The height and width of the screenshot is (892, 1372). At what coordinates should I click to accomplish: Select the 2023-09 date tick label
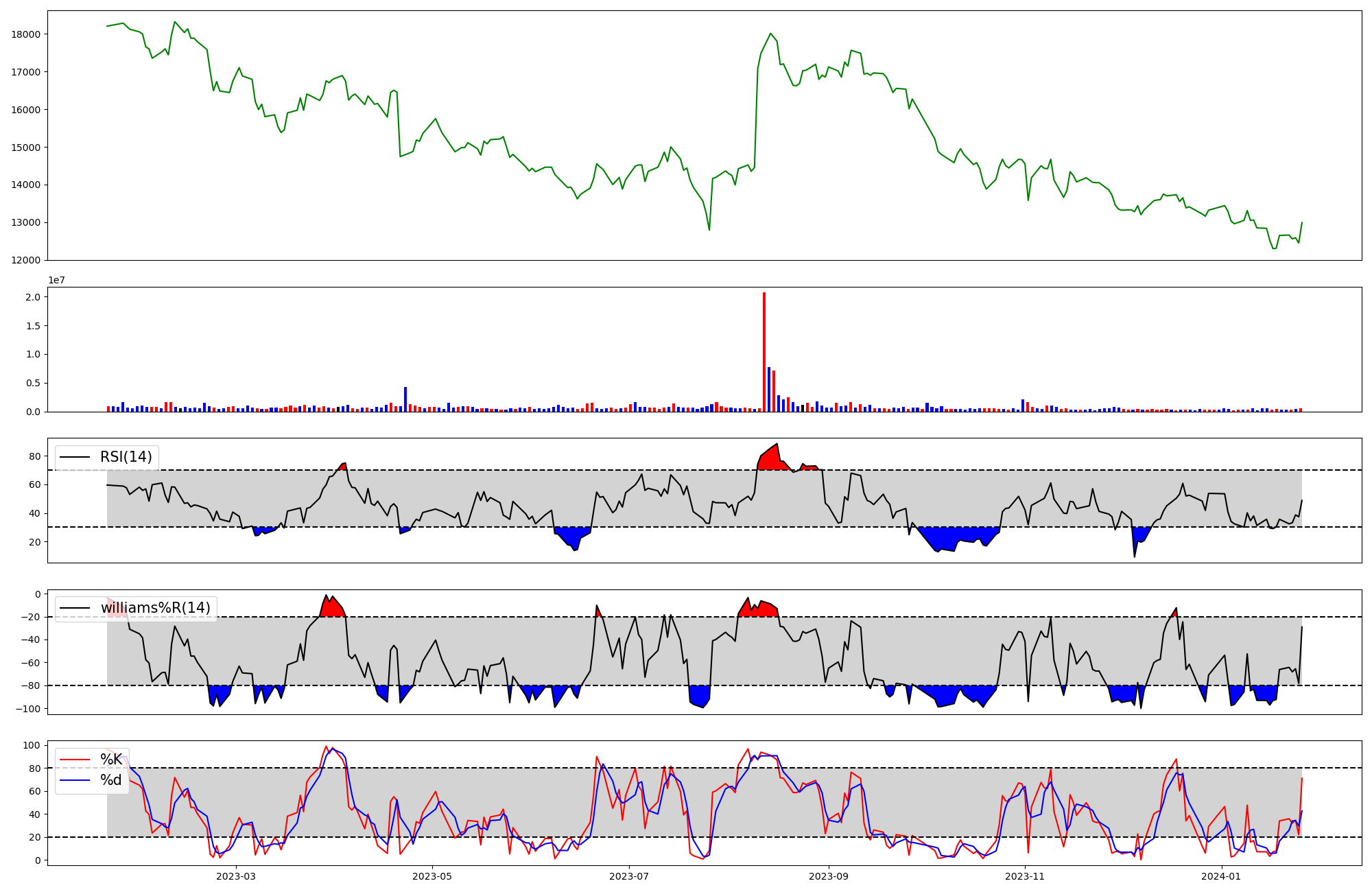point(829,876)
